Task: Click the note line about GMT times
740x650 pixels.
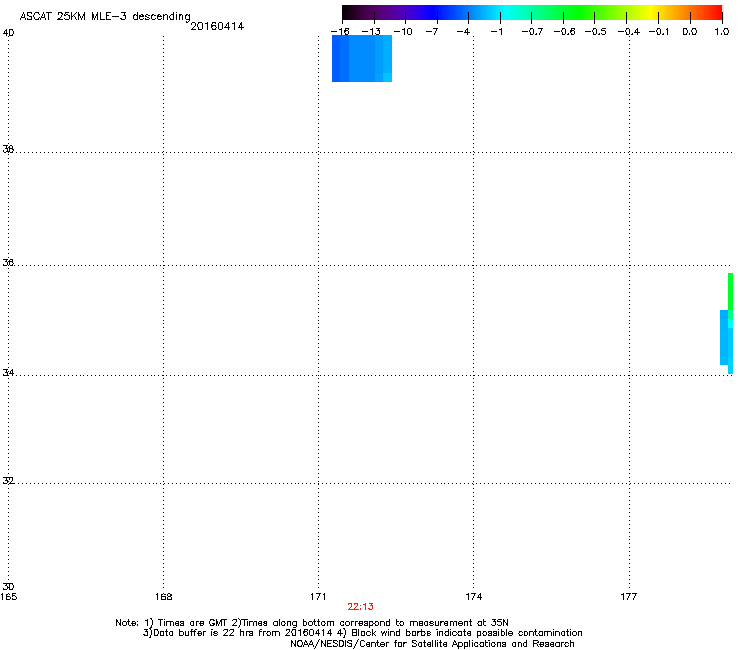Action: coord(312,623)
